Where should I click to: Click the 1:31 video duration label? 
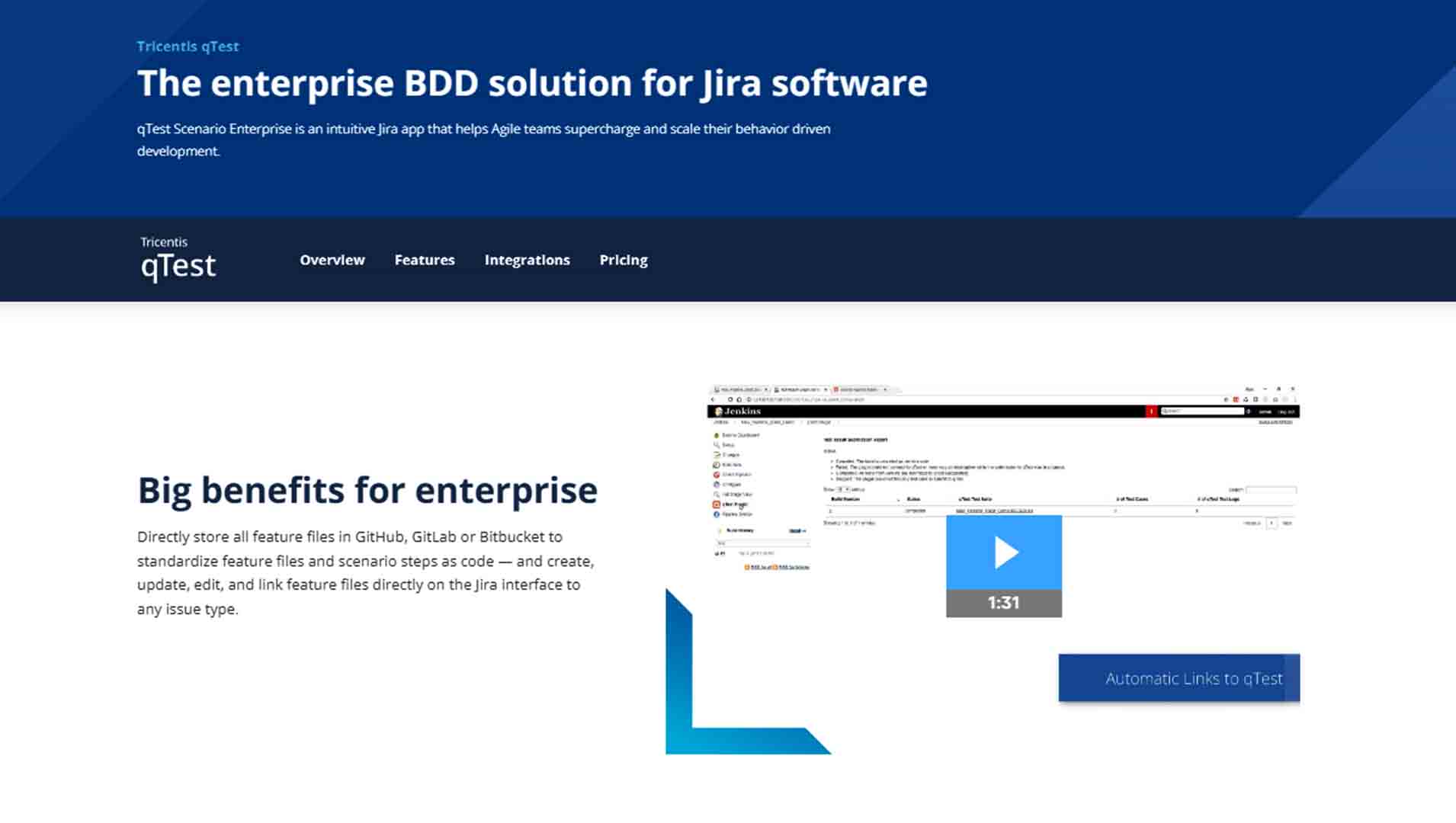point(1003,603)
